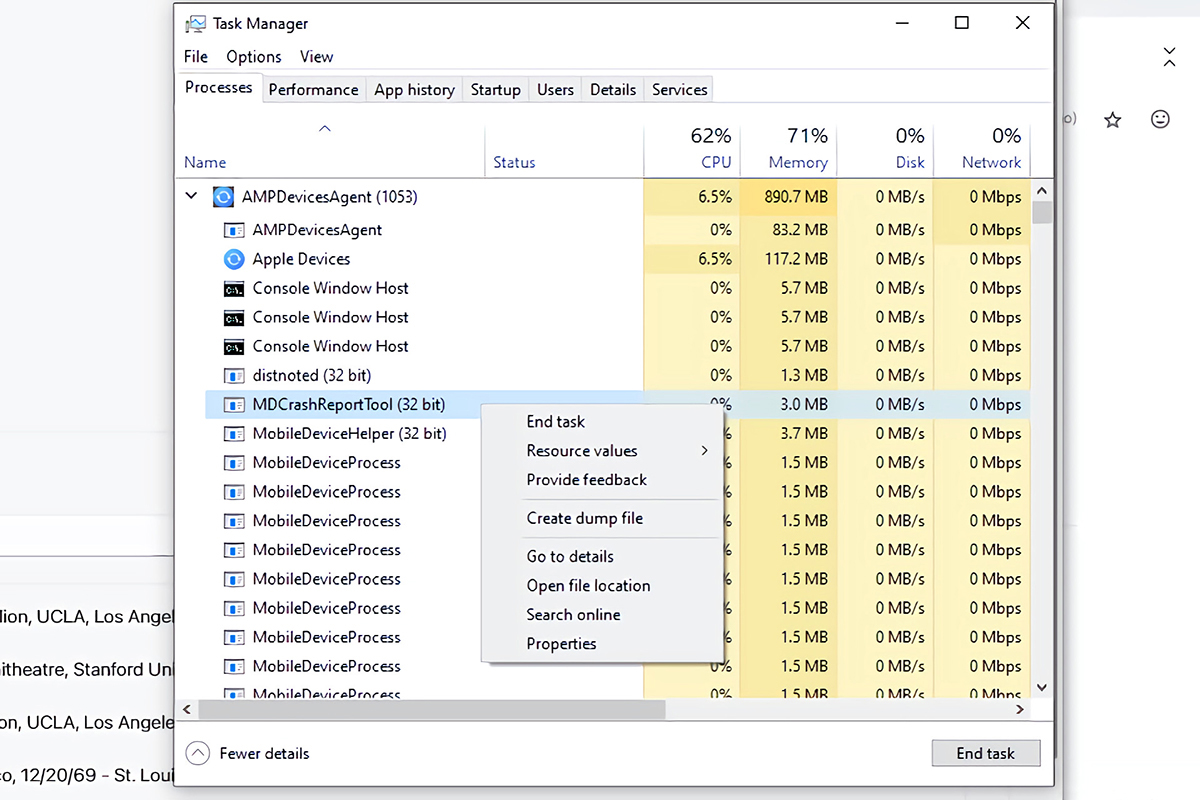
Task: Click the smiley face icon in background window
Action: pos(1160,119)
